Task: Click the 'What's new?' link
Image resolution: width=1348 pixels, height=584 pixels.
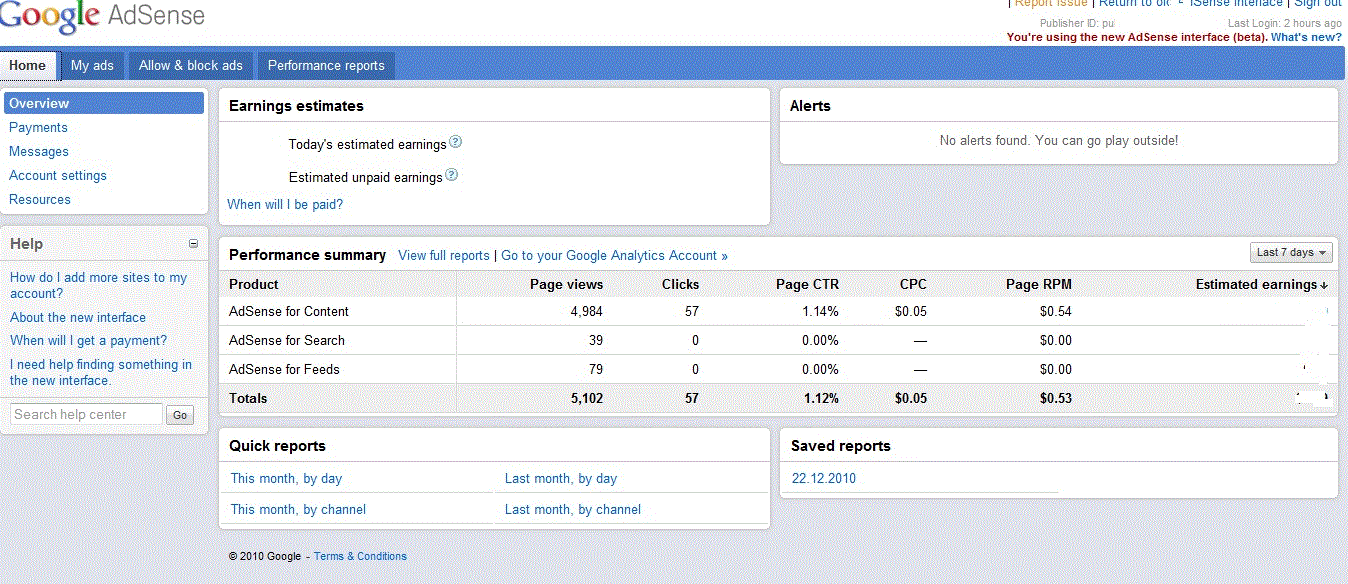Action: (1306, 38)
